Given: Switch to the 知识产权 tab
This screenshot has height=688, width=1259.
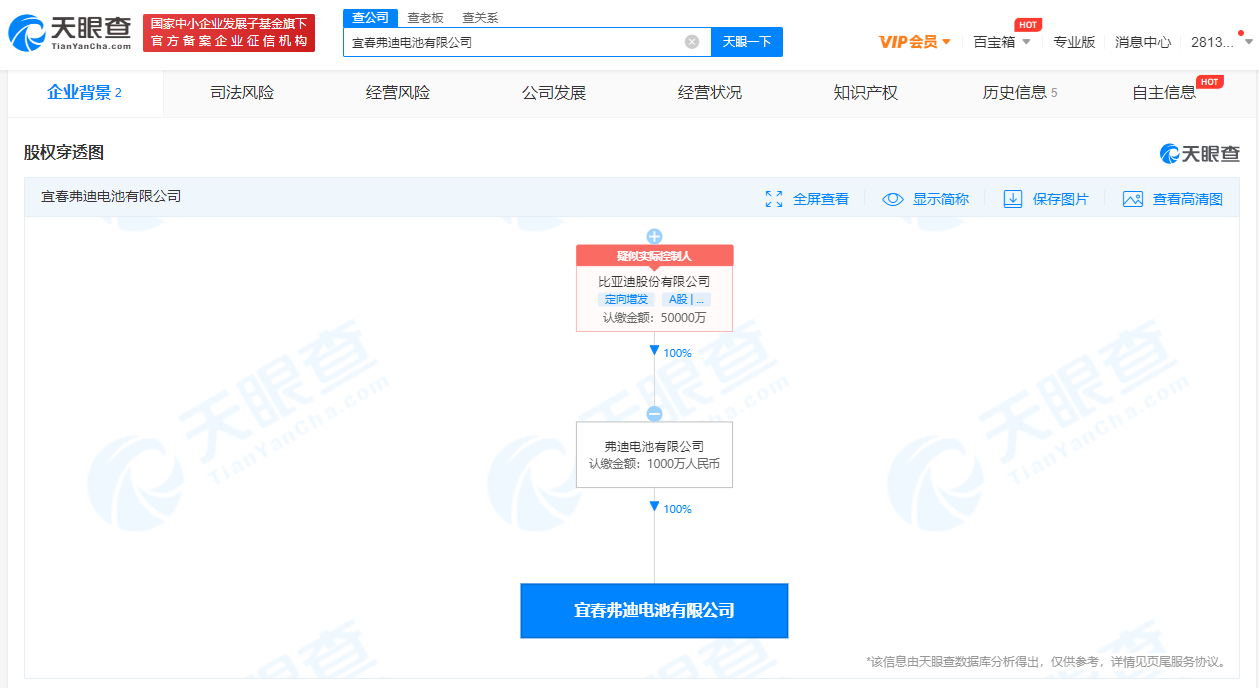Looking at the screenshot, I should tap(865, 93).
